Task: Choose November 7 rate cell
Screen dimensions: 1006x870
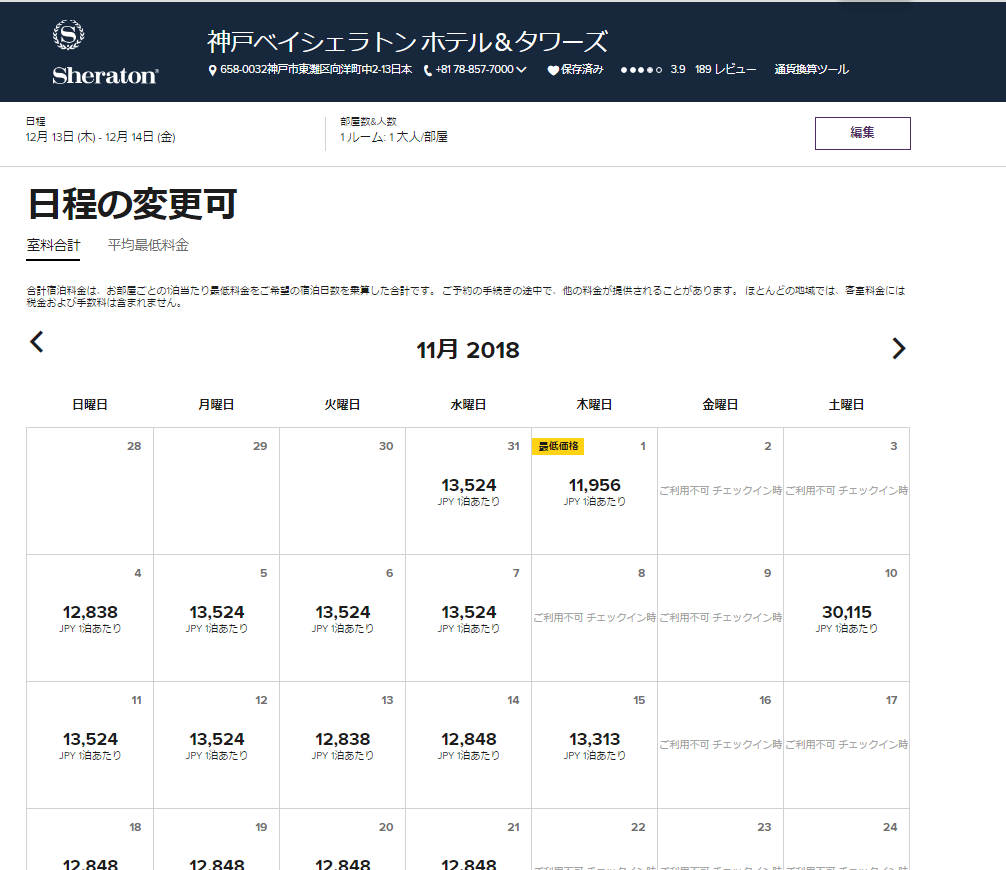Action: (x=468, y=618)
